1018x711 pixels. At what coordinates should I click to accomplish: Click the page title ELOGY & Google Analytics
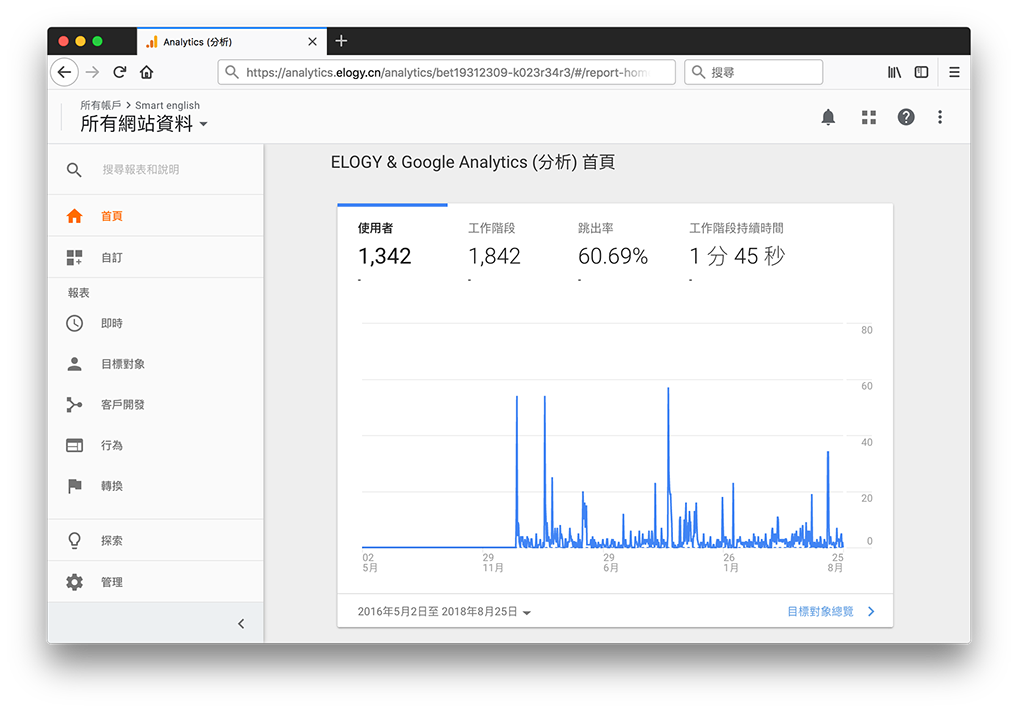click(473, 162)
